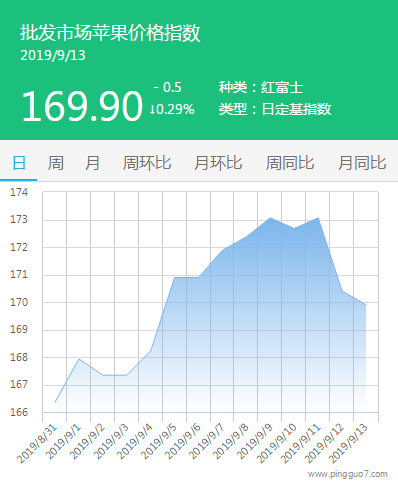Click the index value 169.90
This screenshot has width=398, height=483.
(82, 106)
